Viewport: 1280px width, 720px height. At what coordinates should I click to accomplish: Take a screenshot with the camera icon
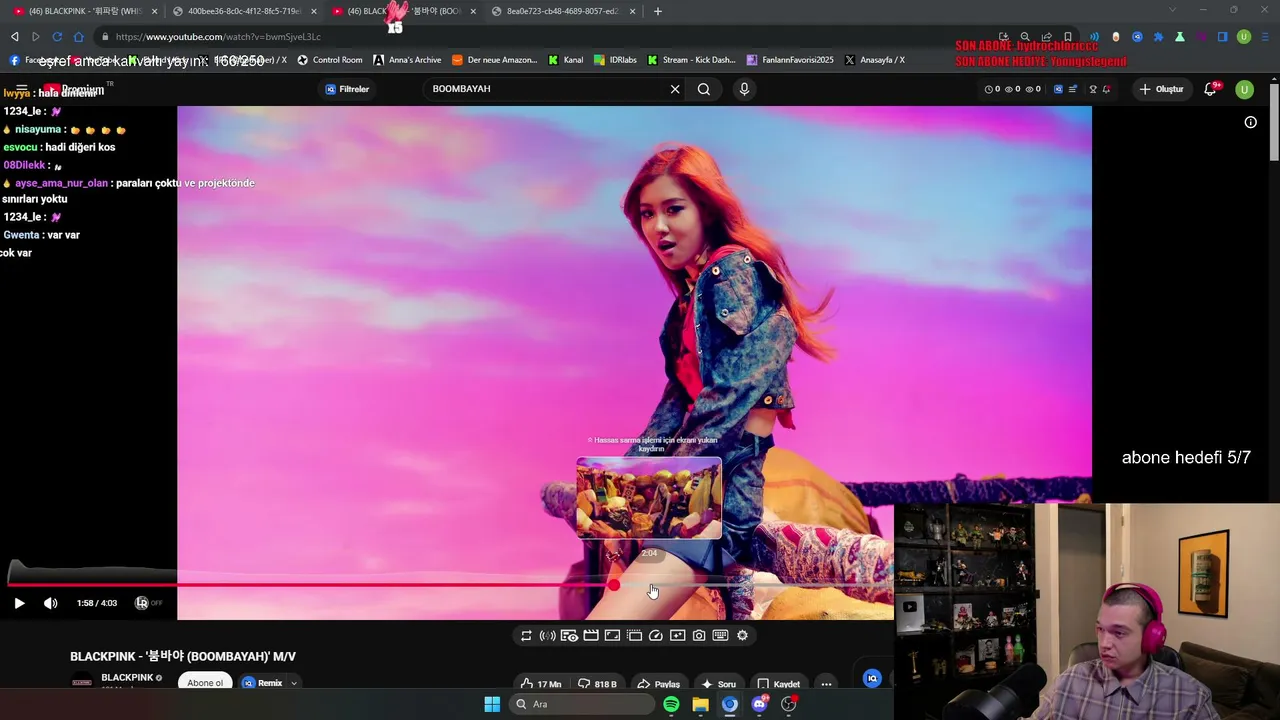coord(699,635)
